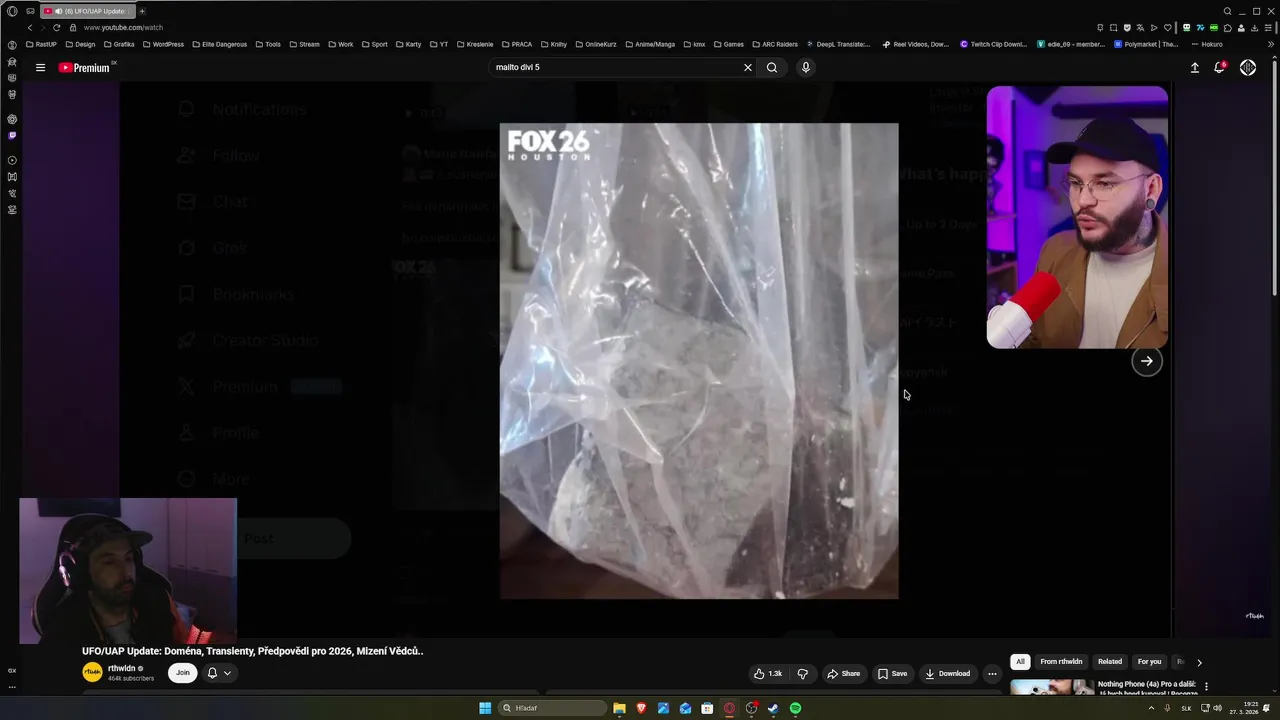Open the rthwldn channel name link
This screenshot has width=1280, height=720.
121,668
